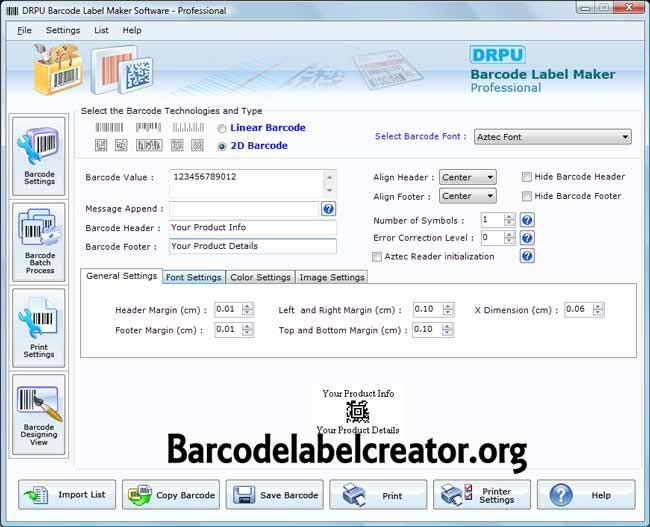The image size is (650, 527).
Task: Click the Barcode Header input field
Action: [253, 228]
